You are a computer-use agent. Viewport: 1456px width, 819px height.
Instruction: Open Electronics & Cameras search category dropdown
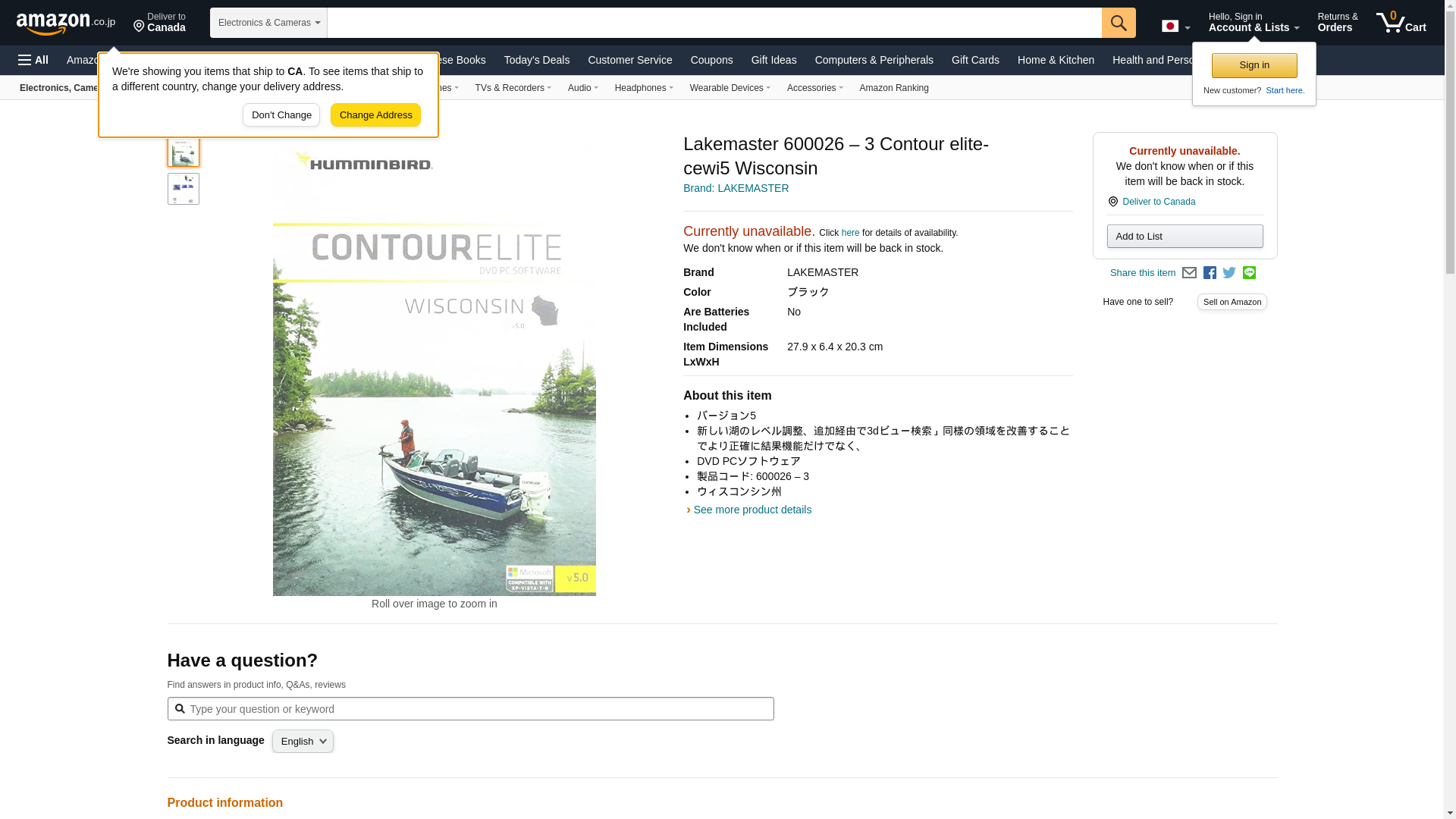tap(268, 23)
